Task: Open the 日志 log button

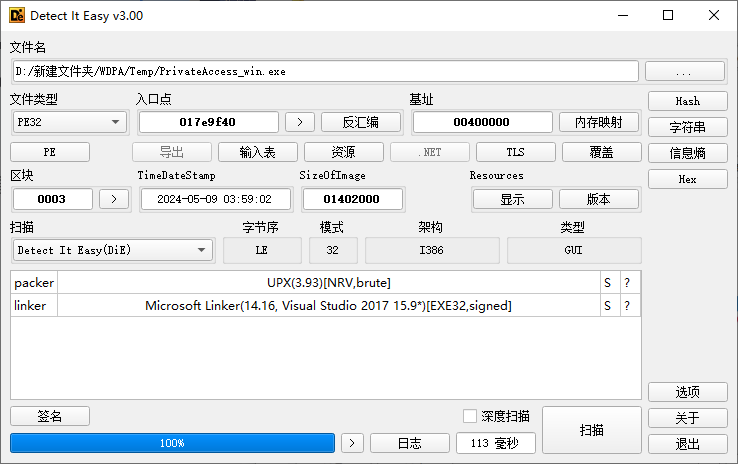Action: click(410, 443)
